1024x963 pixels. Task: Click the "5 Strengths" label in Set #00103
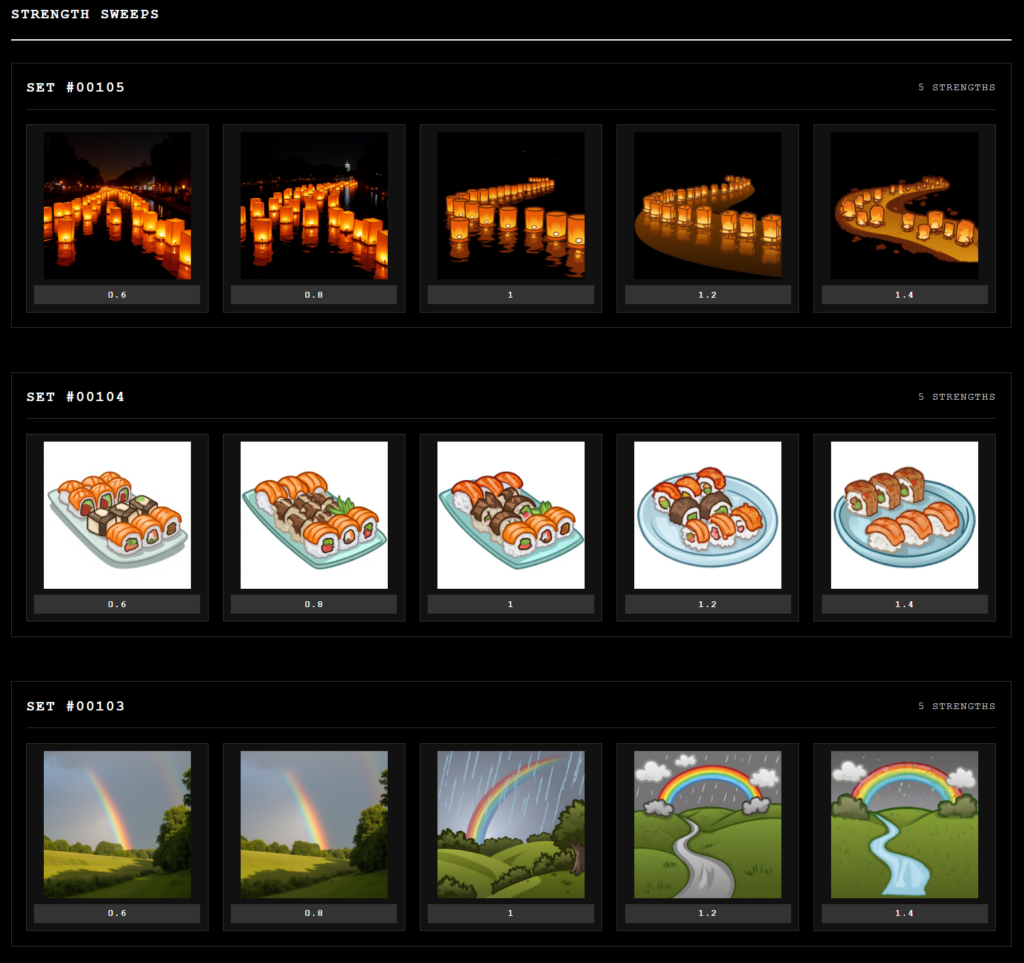click(956, 706)
